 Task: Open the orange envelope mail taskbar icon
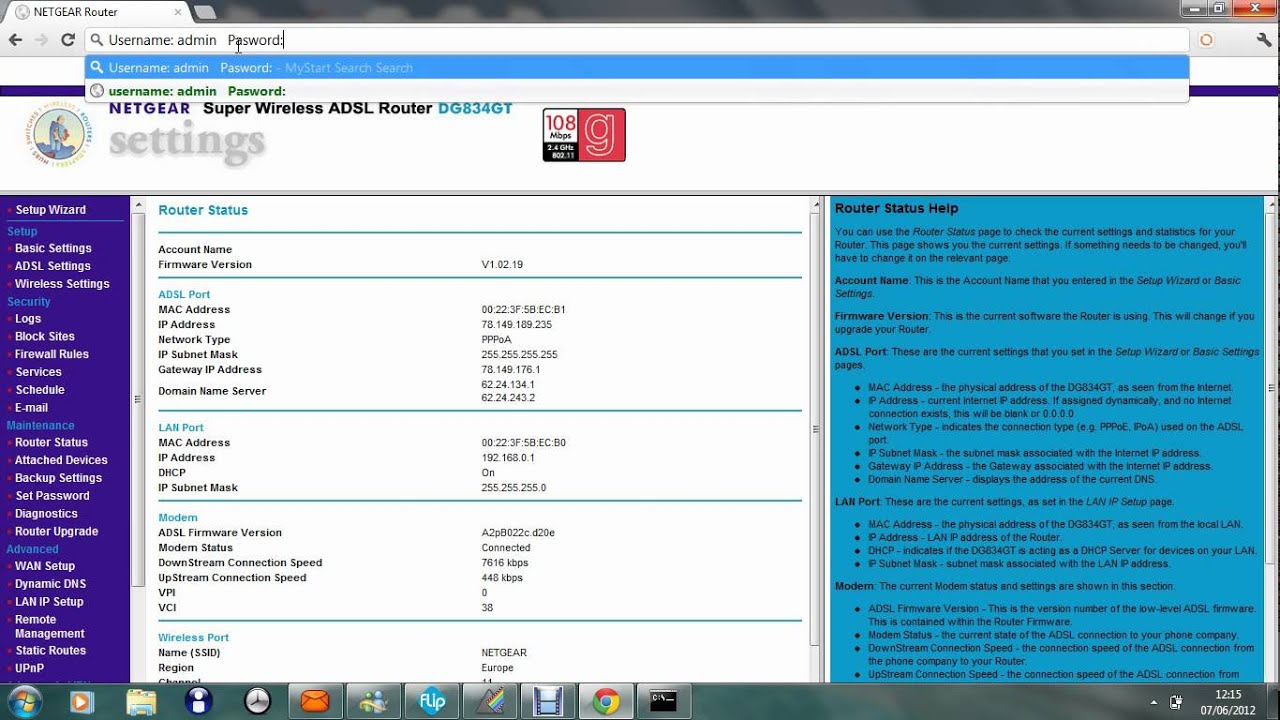(315, 702)
